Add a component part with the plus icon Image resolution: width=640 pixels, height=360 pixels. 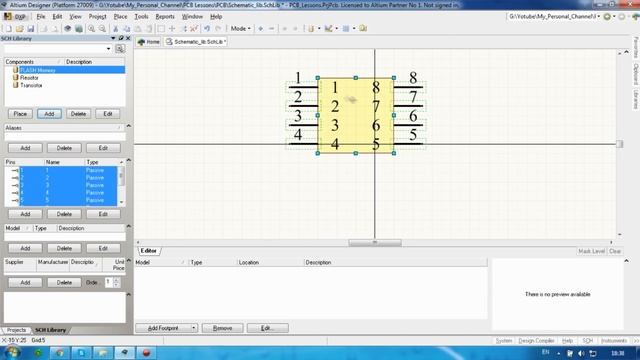coord(260,29)
